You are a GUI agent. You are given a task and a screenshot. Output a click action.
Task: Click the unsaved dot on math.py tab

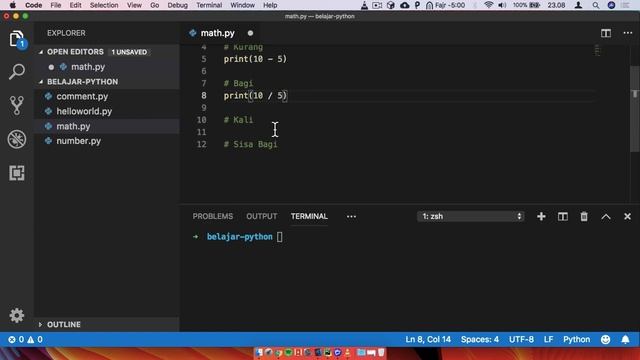pos(250,33)
